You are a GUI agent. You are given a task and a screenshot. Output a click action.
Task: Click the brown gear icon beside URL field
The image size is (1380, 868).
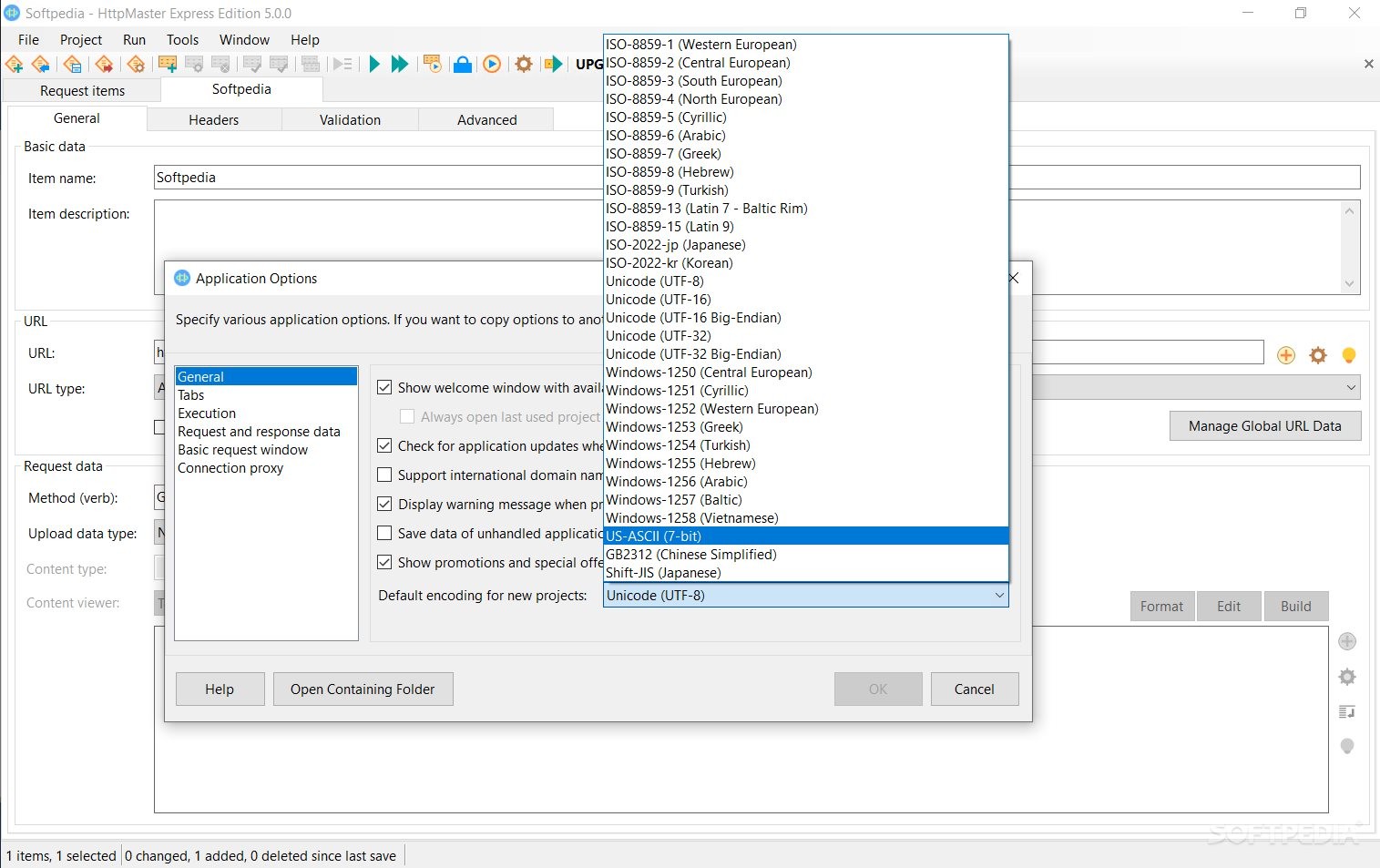1318,355
